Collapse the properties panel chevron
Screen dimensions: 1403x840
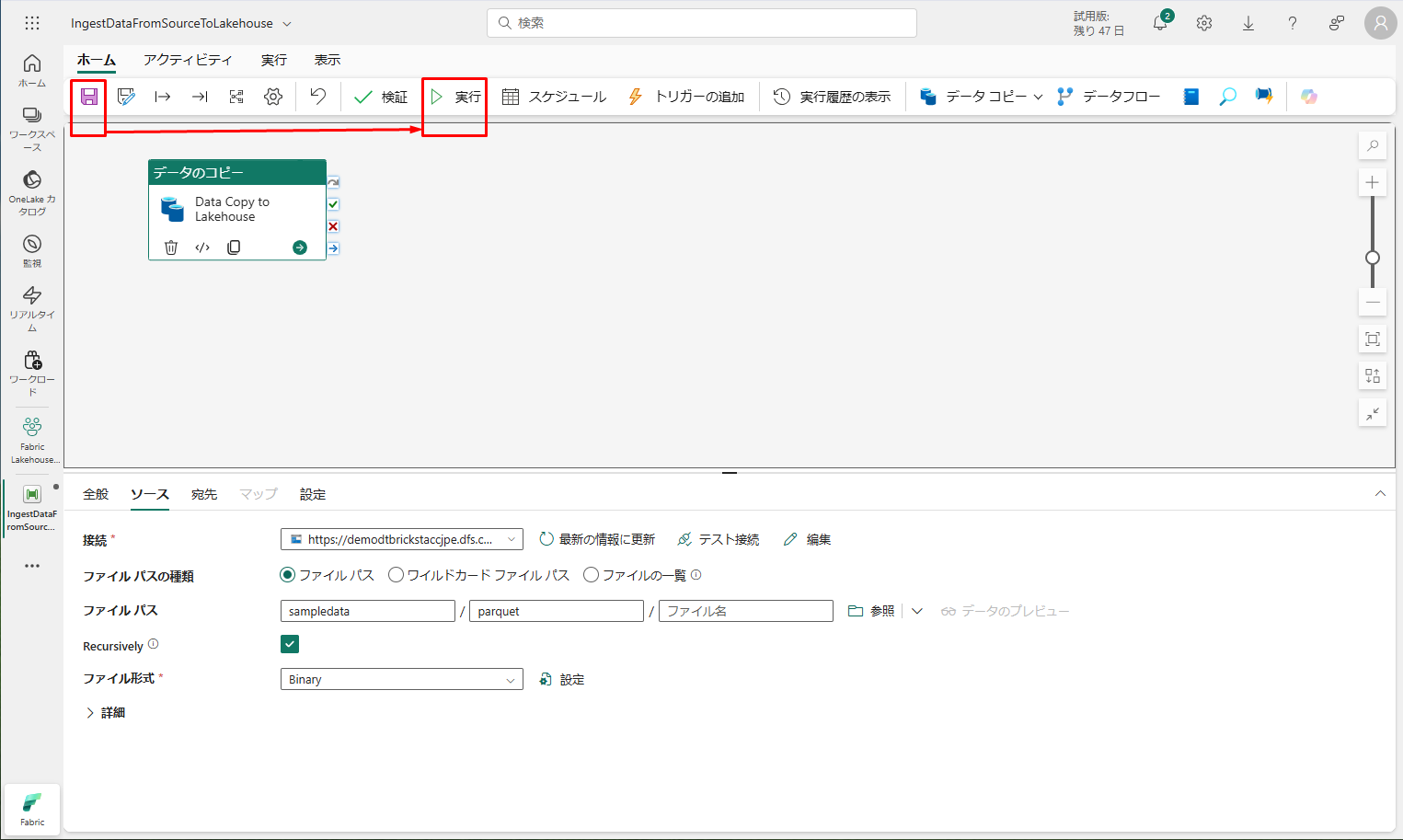(1380, 494)
